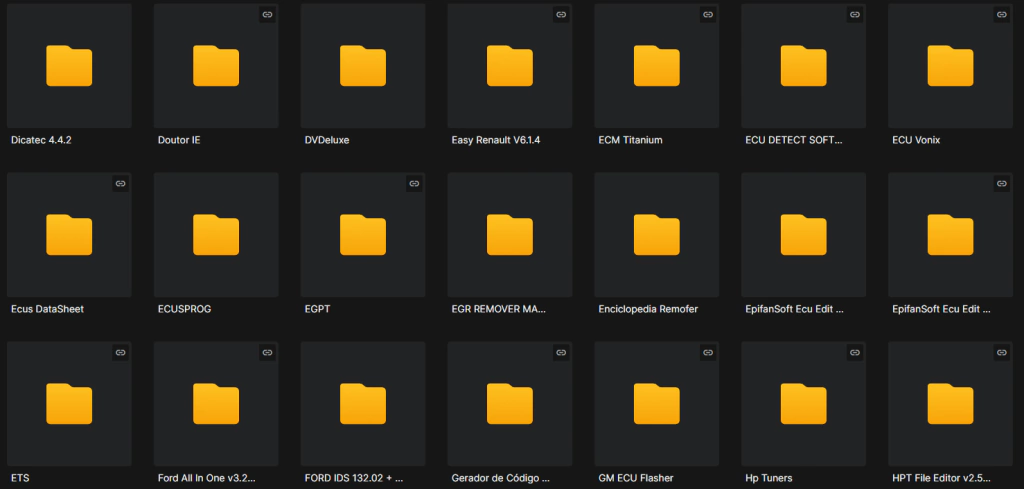
Task: Open the ECM Titanium folder
Action: click(657, 66)
